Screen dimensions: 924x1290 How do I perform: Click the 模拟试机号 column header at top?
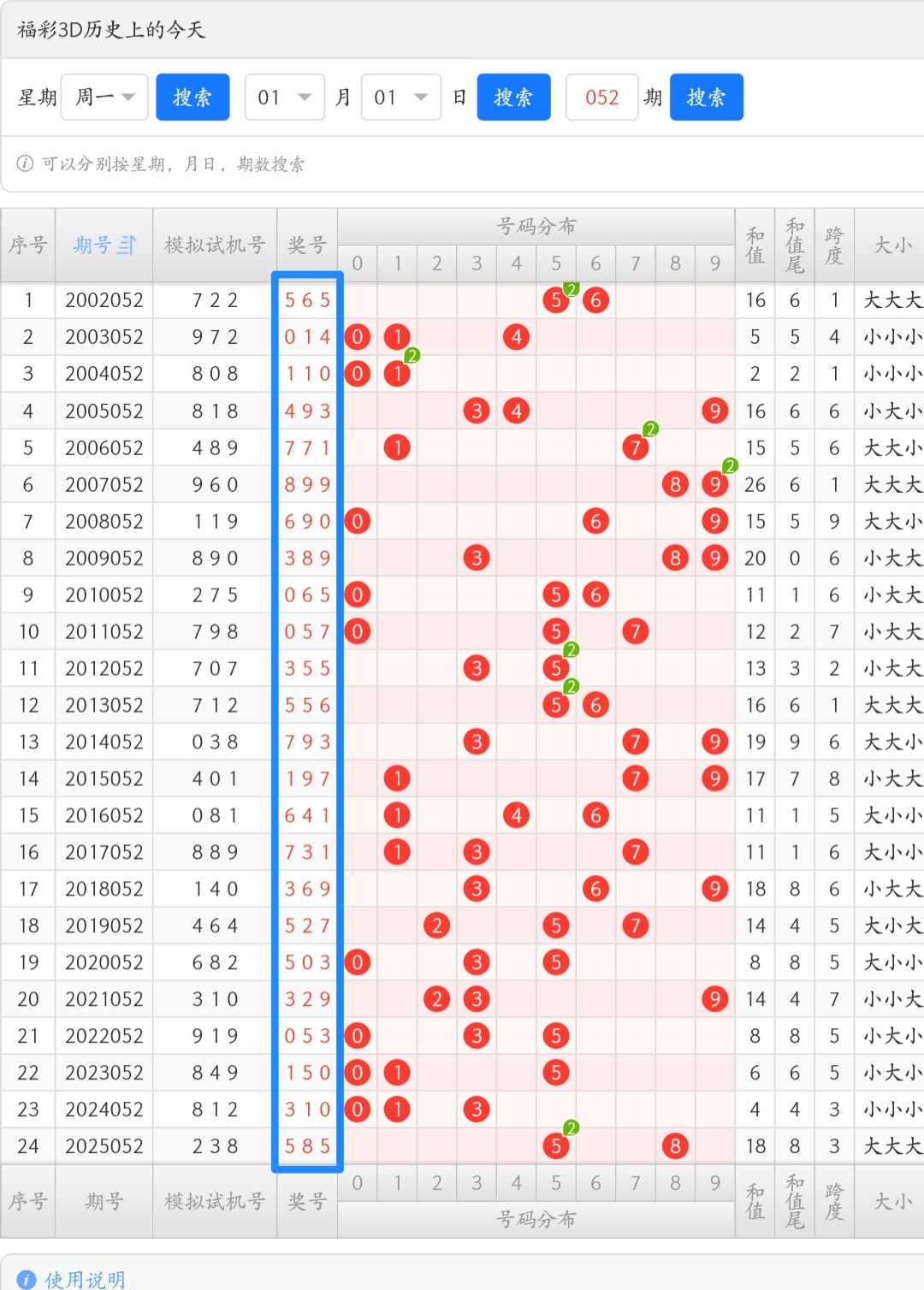215,246
